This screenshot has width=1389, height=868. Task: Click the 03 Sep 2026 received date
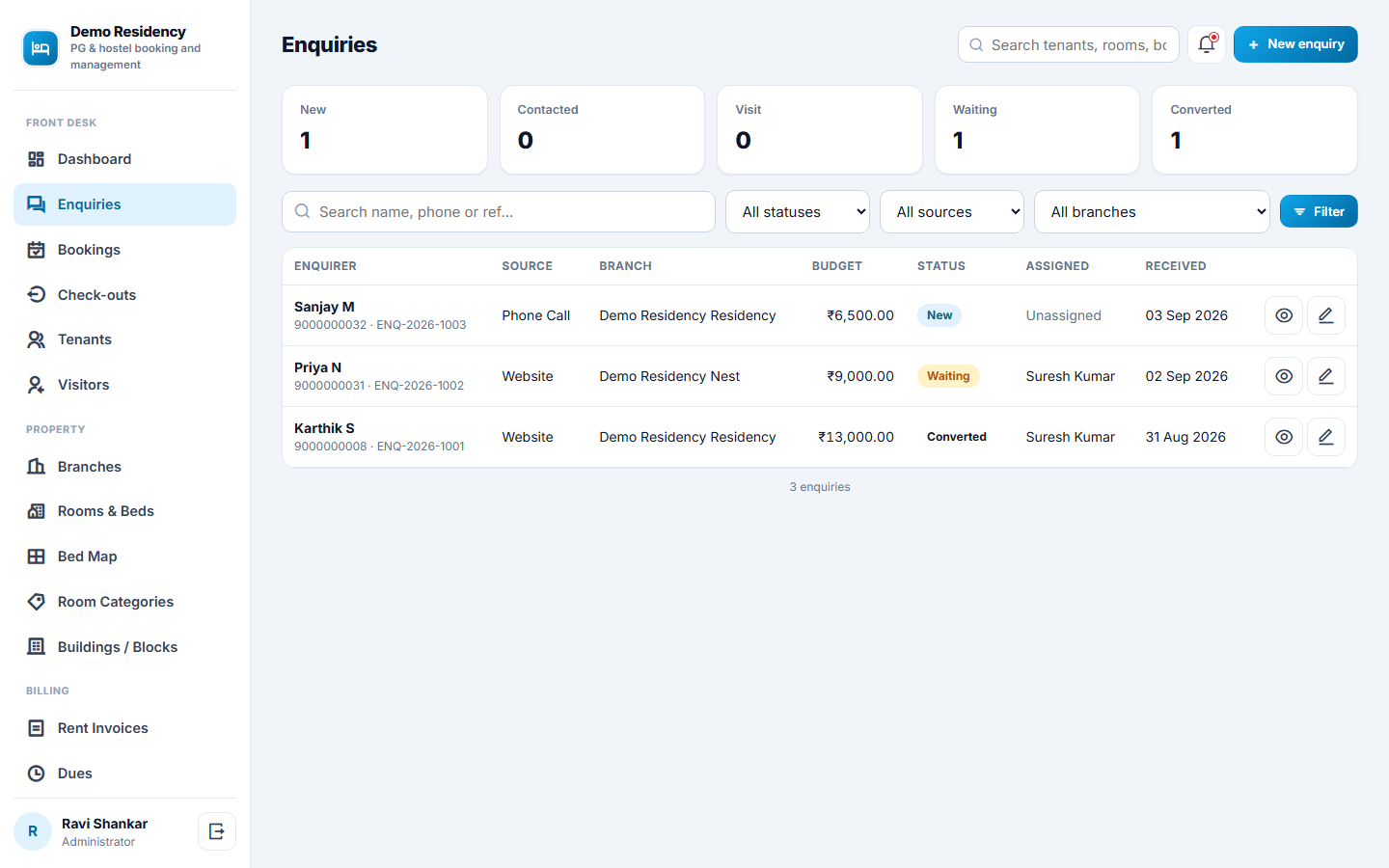[1186, 315]
